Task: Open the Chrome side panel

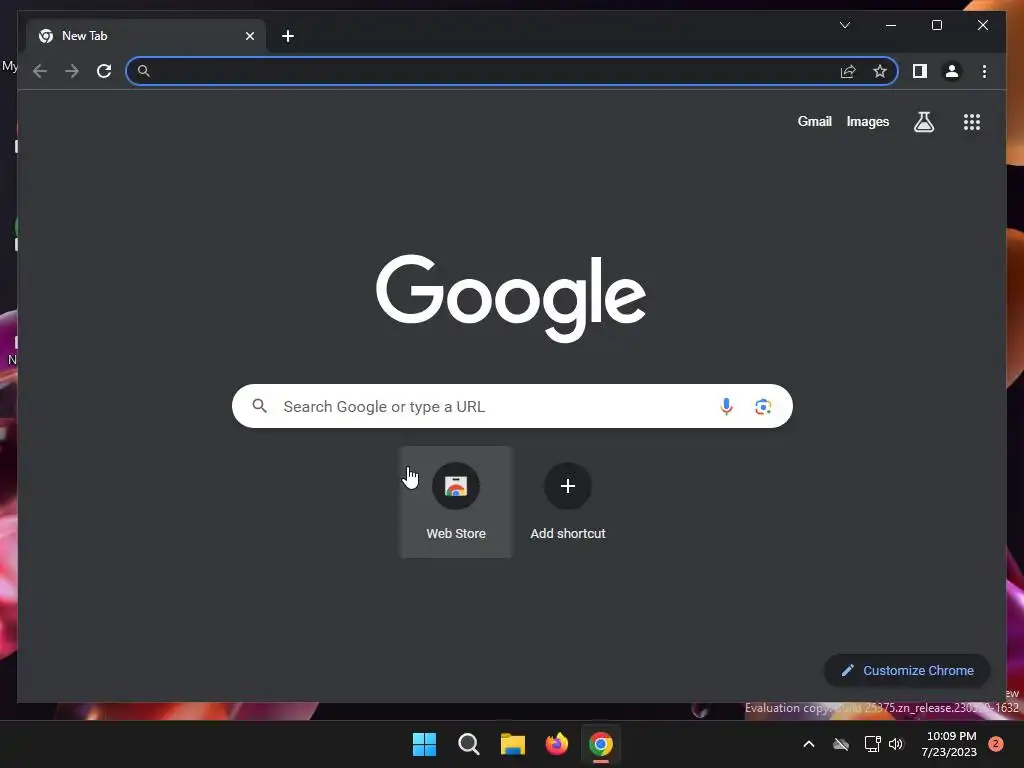Action: click(920, 71)
